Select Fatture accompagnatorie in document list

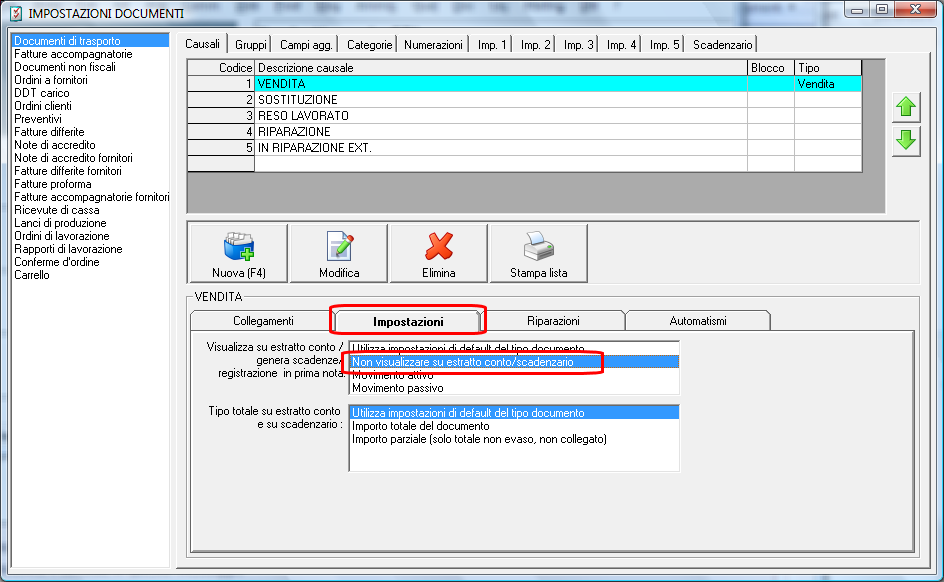[x=90, y=54]
